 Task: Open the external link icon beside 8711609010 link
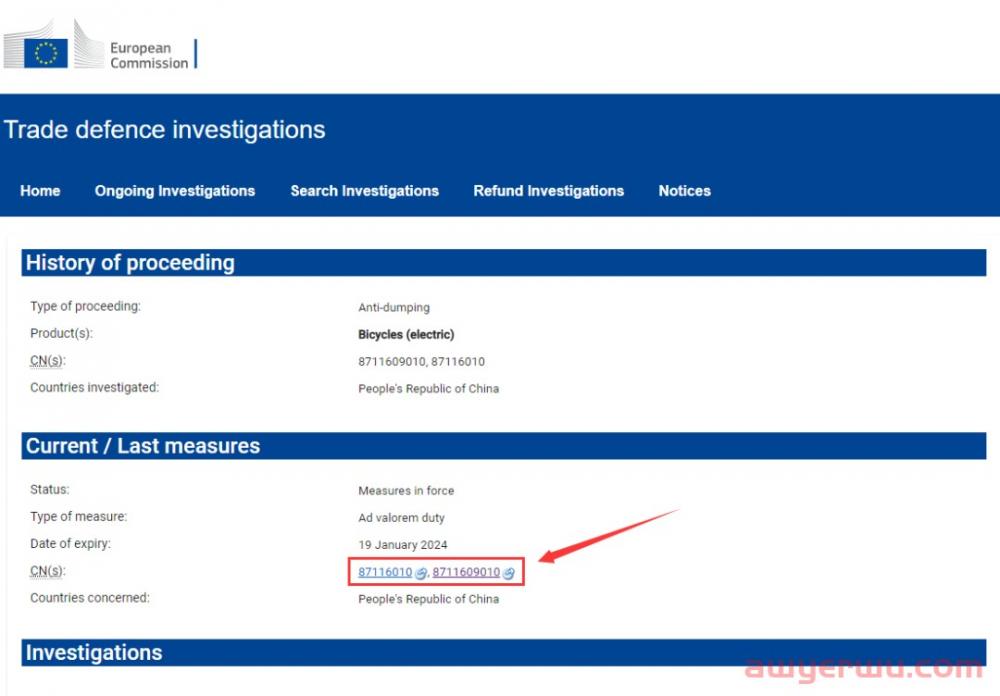point(508,574)
